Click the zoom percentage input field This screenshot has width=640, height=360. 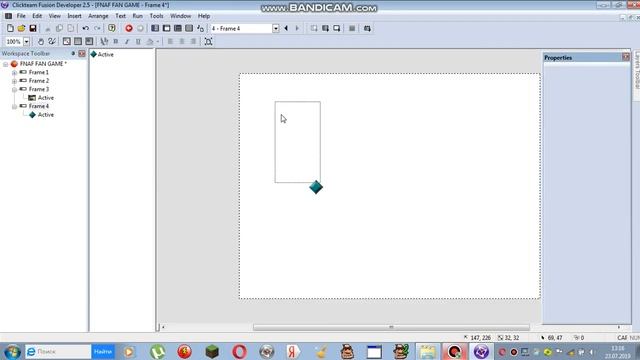pyautogui.click(x=13, y=42)
